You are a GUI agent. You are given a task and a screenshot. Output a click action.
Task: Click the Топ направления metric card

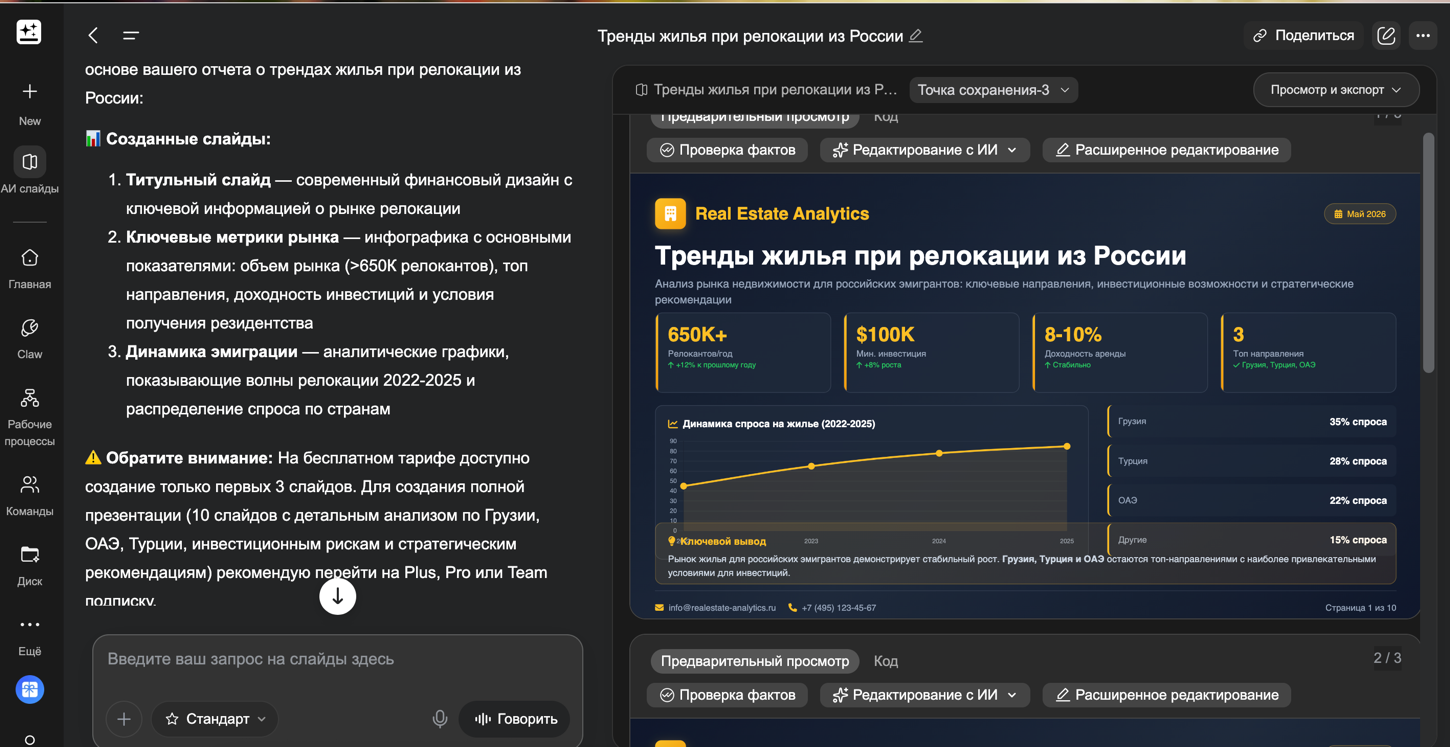click(1308, 352)
